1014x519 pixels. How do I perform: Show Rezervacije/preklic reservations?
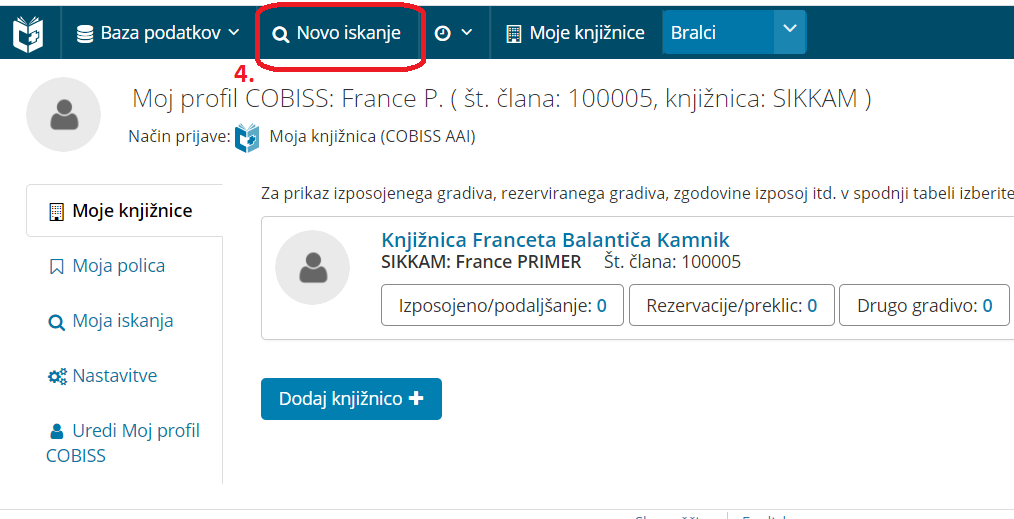pos(732,305)
